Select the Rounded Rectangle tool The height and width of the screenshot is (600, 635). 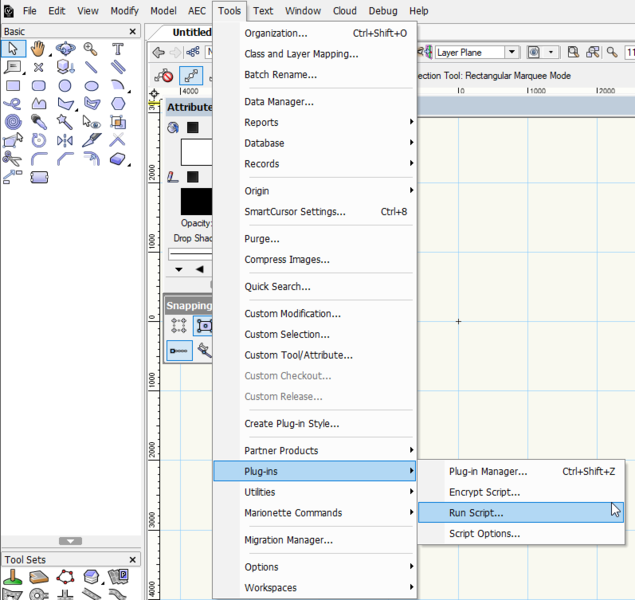[38, 86]
